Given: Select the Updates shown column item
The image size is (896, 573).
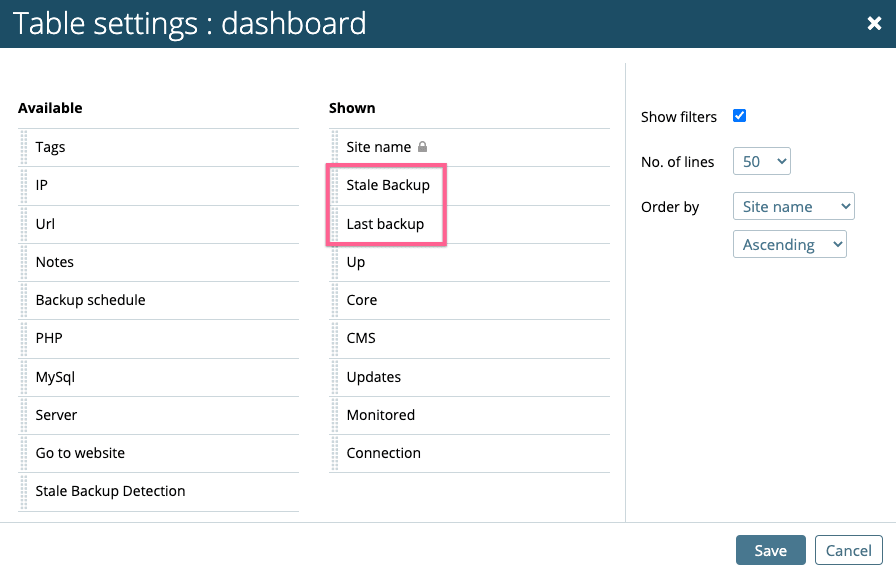Looking at the screenshot, I should 470,377.
